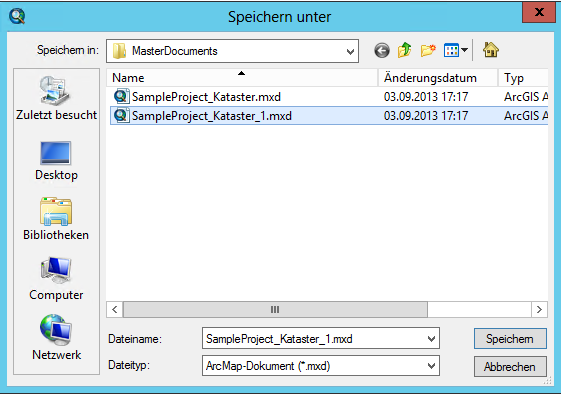
Task: Click the SampleProject_Kataster_1.mxd file icon
Action: pyautogui.click(x=121, y=115)
